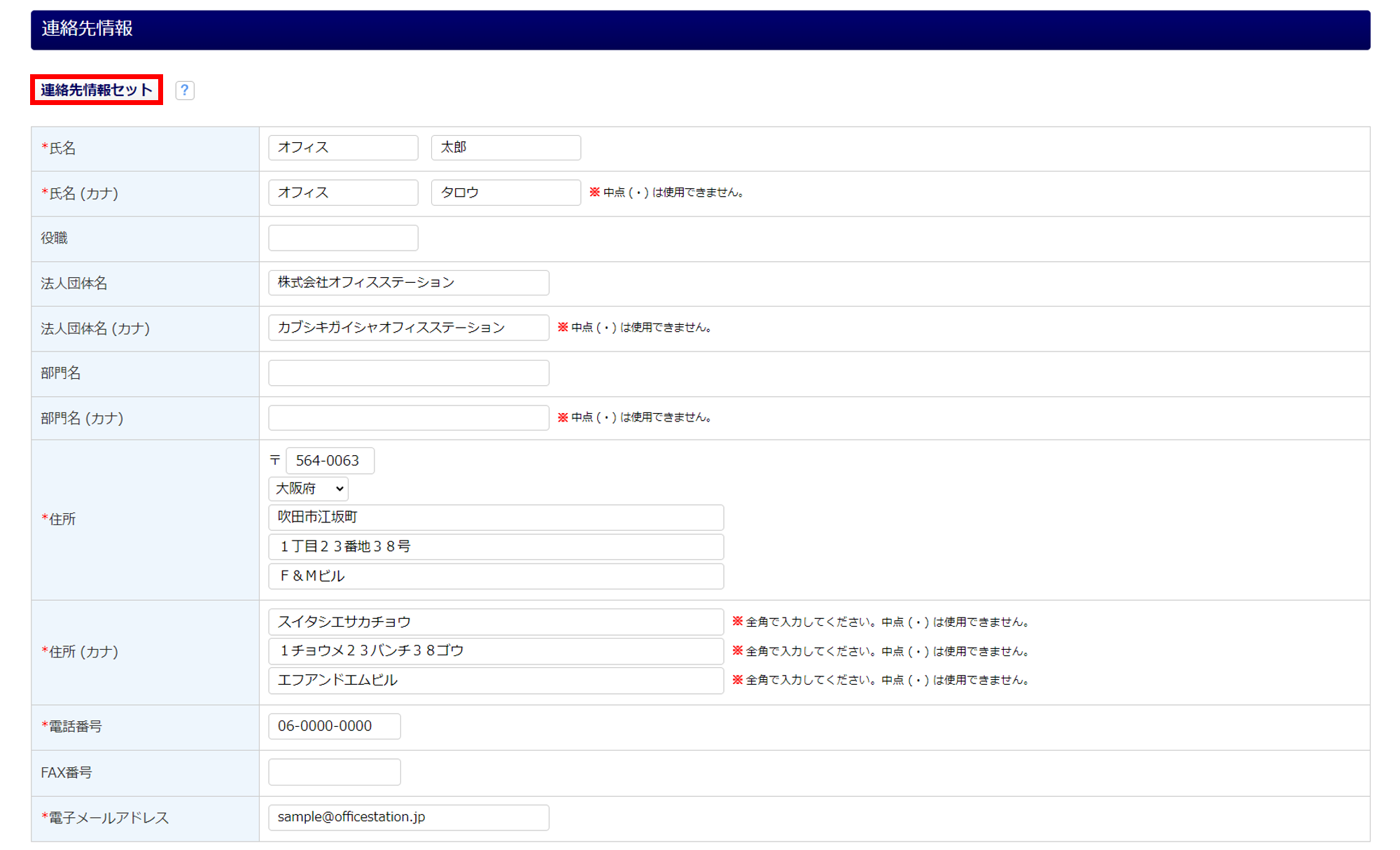Click the empty 部門名 (カナ) field
Screen dimensions: 1400x850
tap(408, 418)
